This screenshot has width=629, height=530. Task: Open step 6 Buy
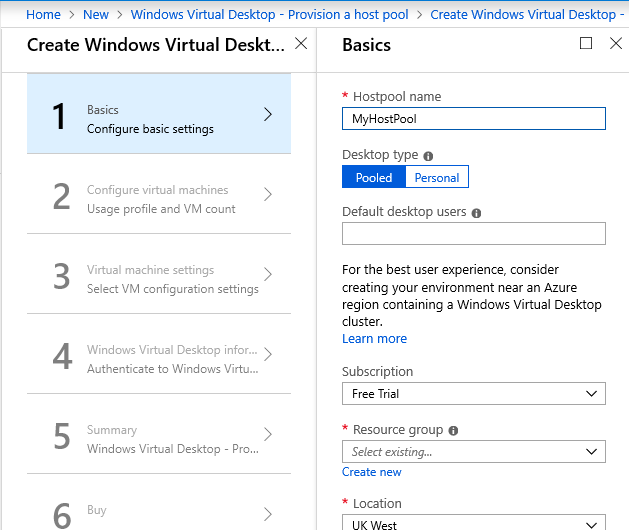point(159,502)
